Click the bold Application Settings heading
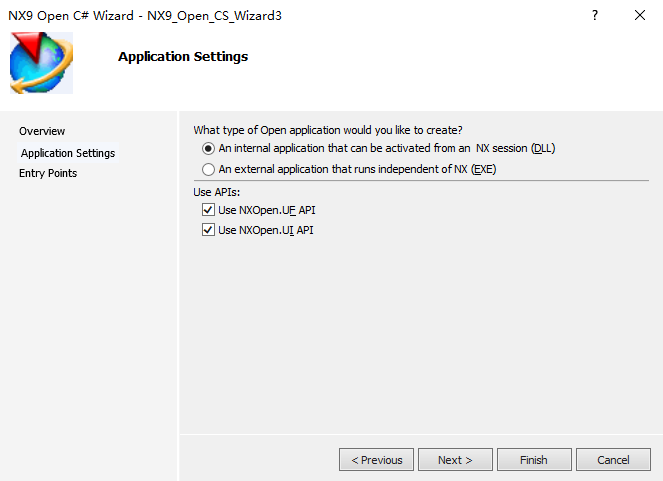Screen dimensions: 663x481 click(x=183, y=57)
